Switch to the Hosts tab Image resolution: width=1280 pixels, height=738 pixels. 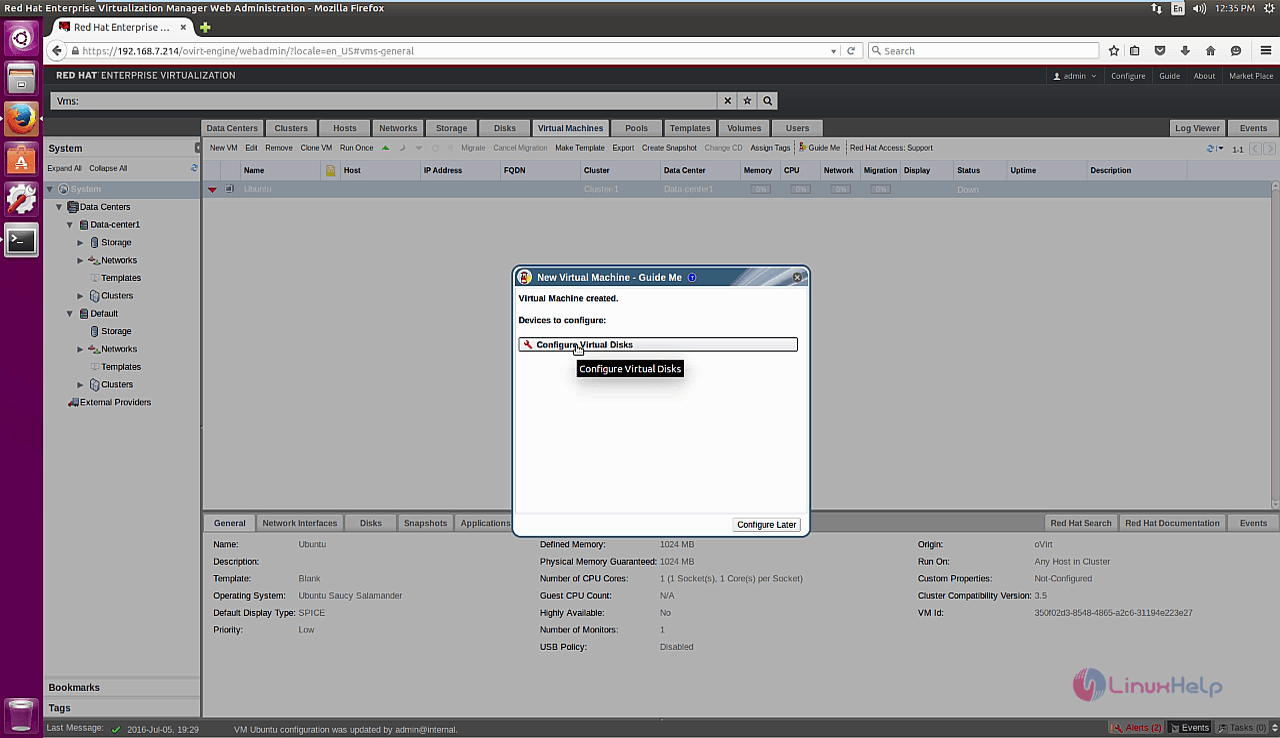point(345,128)
